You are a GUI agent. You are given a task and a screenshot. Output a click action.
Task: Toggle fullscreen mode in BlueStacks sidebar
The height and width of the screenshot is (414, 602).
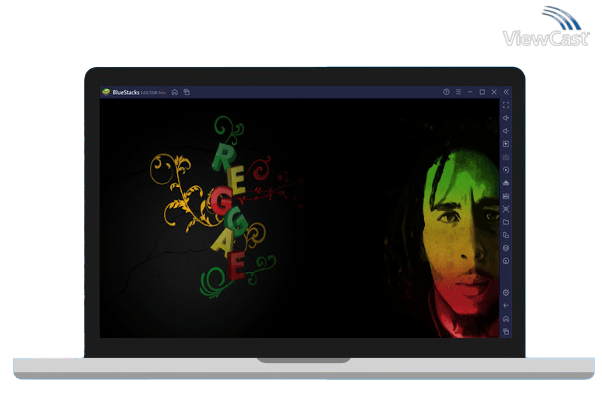506,105
